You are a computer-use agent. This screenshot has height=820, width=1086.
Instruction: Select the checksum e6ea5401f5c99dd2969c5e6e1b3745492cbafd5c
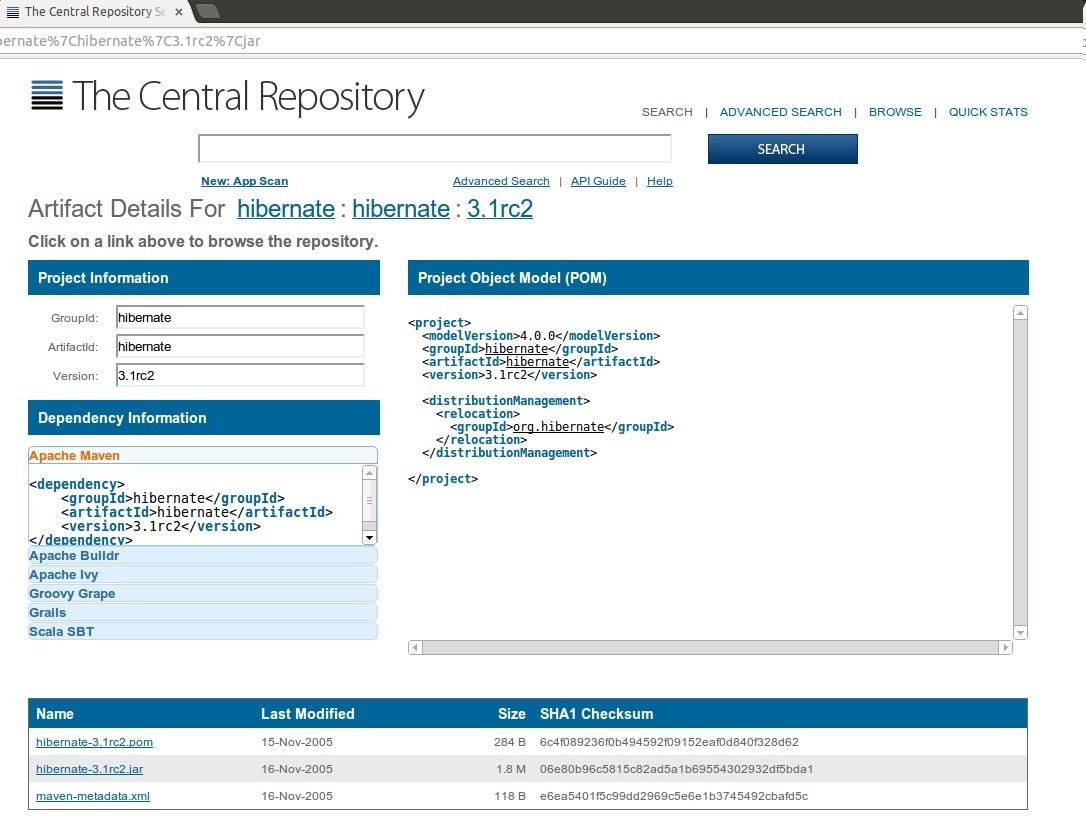[x=674, y=796]
